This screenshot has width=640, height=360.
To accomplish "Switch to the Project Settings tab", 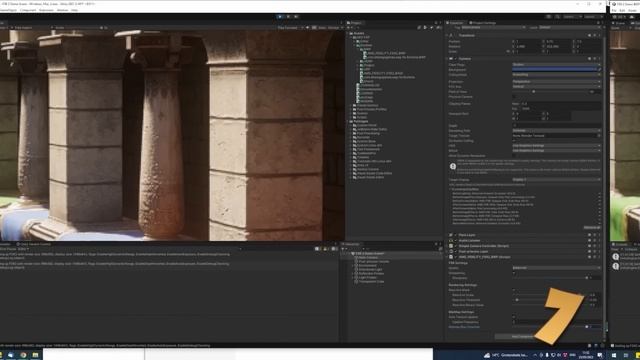I will pos(483,23).
